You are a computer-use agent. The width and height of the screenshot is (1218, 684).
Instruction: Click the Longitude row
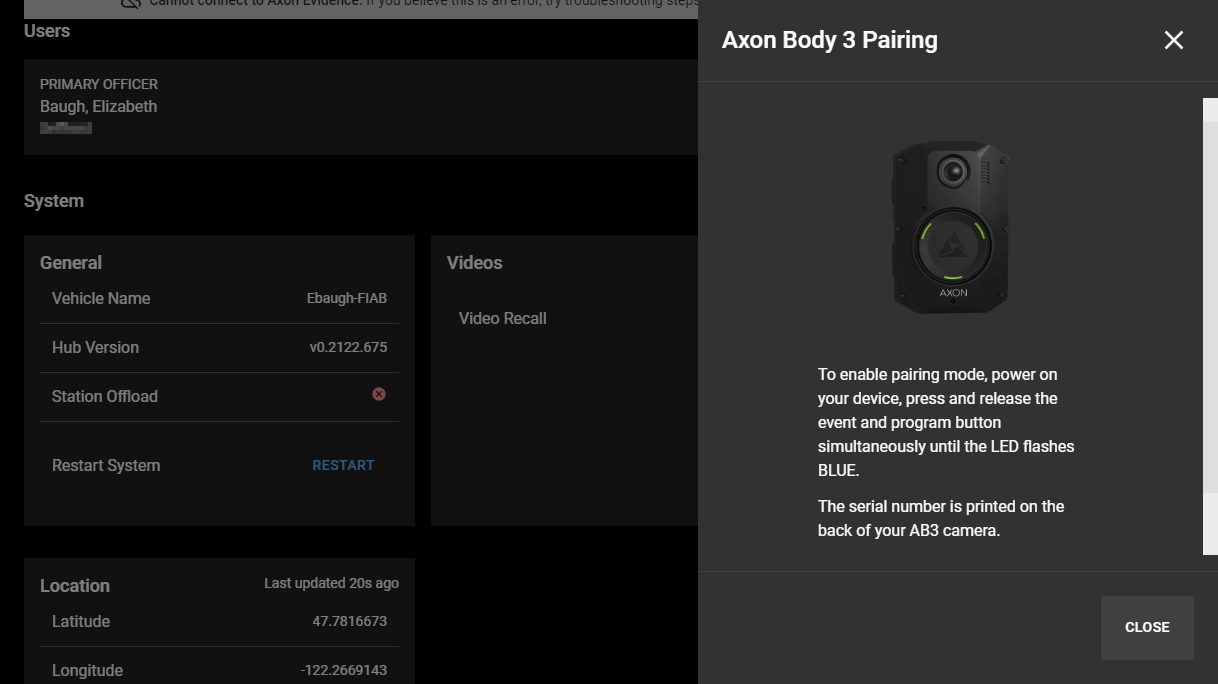(x=219, y=670)
